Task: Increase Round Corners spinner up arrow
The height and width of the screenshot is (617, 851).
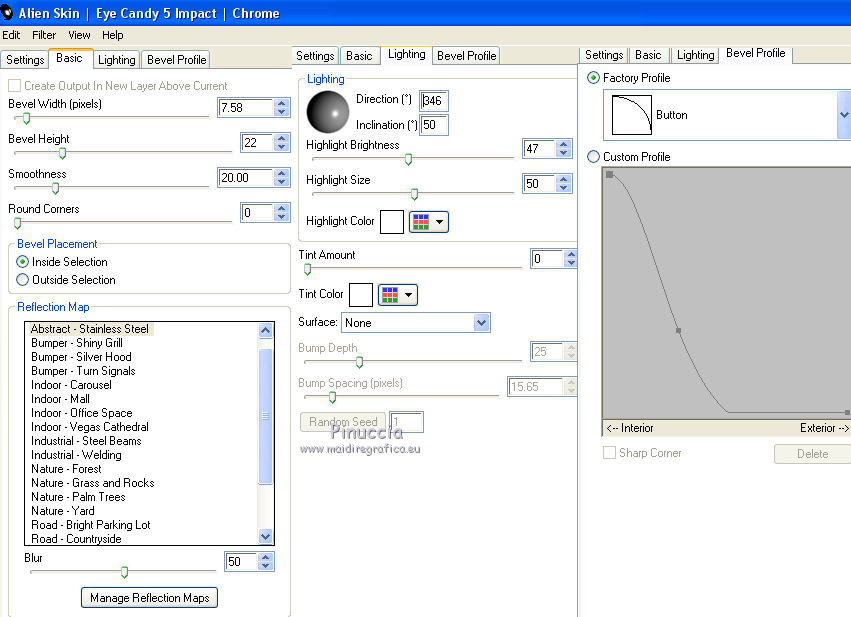Action: [281, 208]
